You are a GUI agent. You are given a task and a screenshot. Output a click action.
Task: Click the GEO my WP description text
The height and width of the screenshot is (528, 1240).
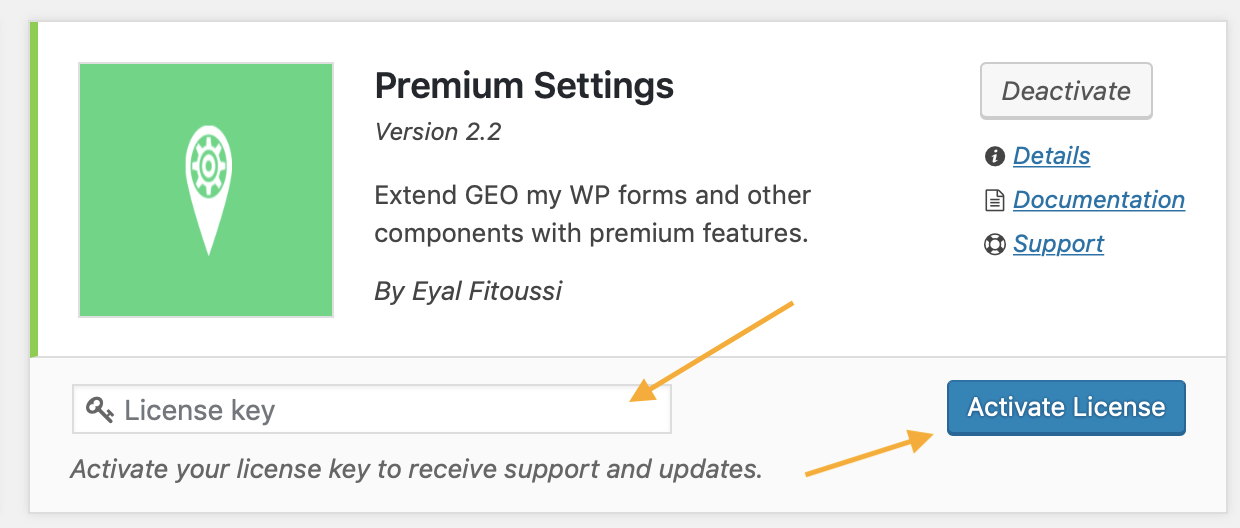pyautogui.click(x=592, y=214)
